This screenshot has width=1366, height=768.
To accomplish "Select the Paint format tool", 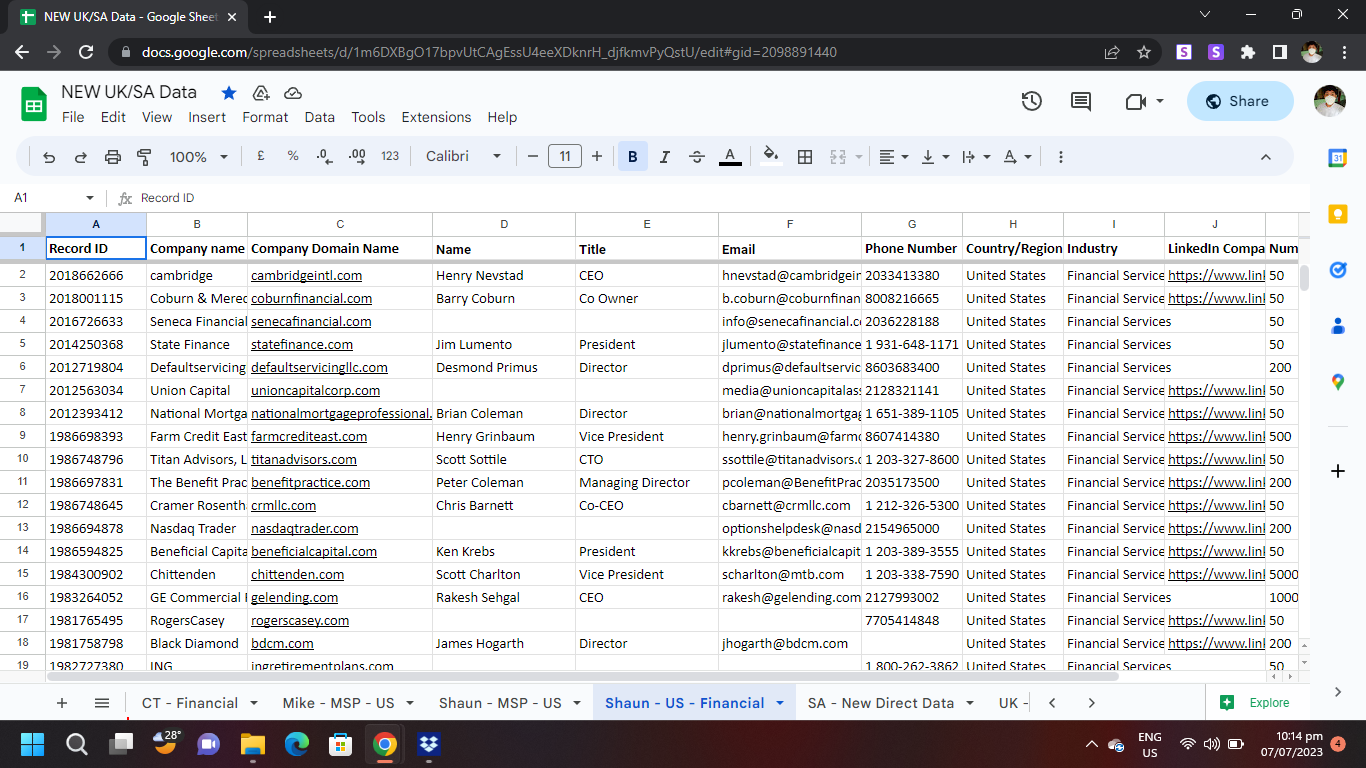I will click(144, 157).
